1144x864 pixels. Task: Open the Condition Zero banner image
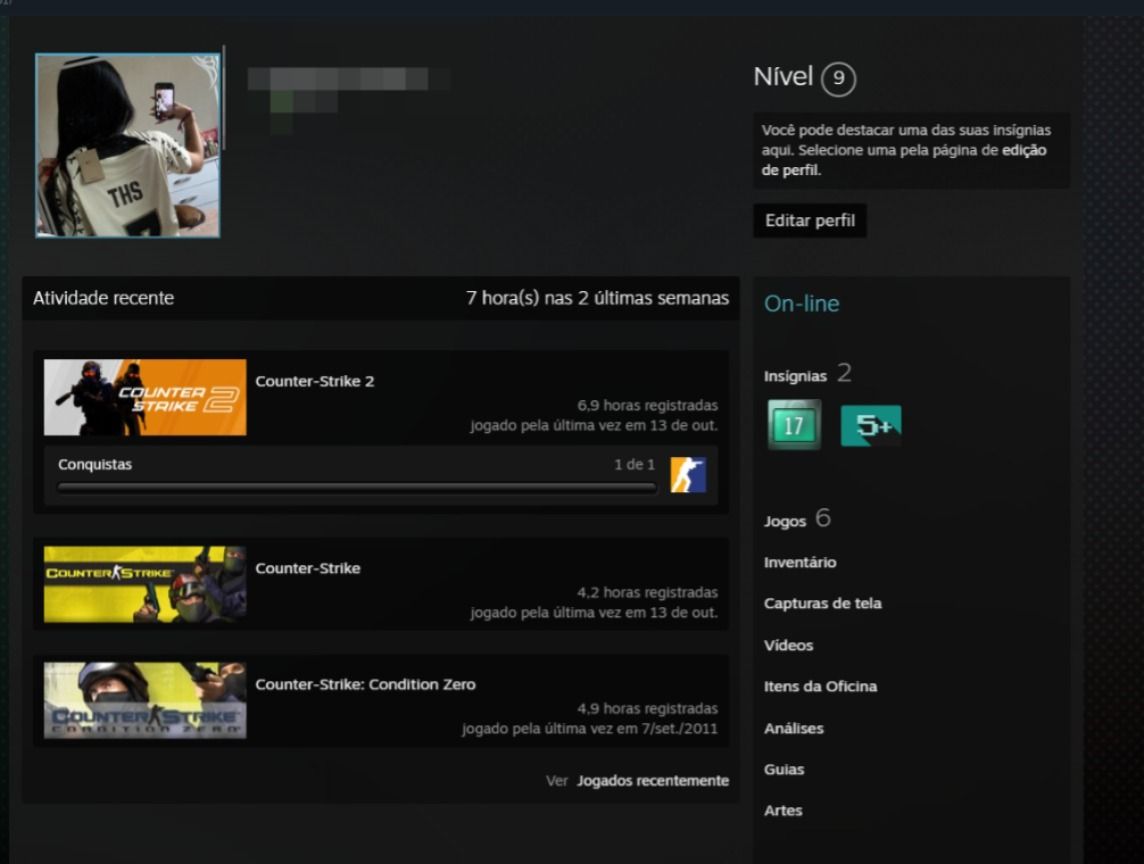145,701
